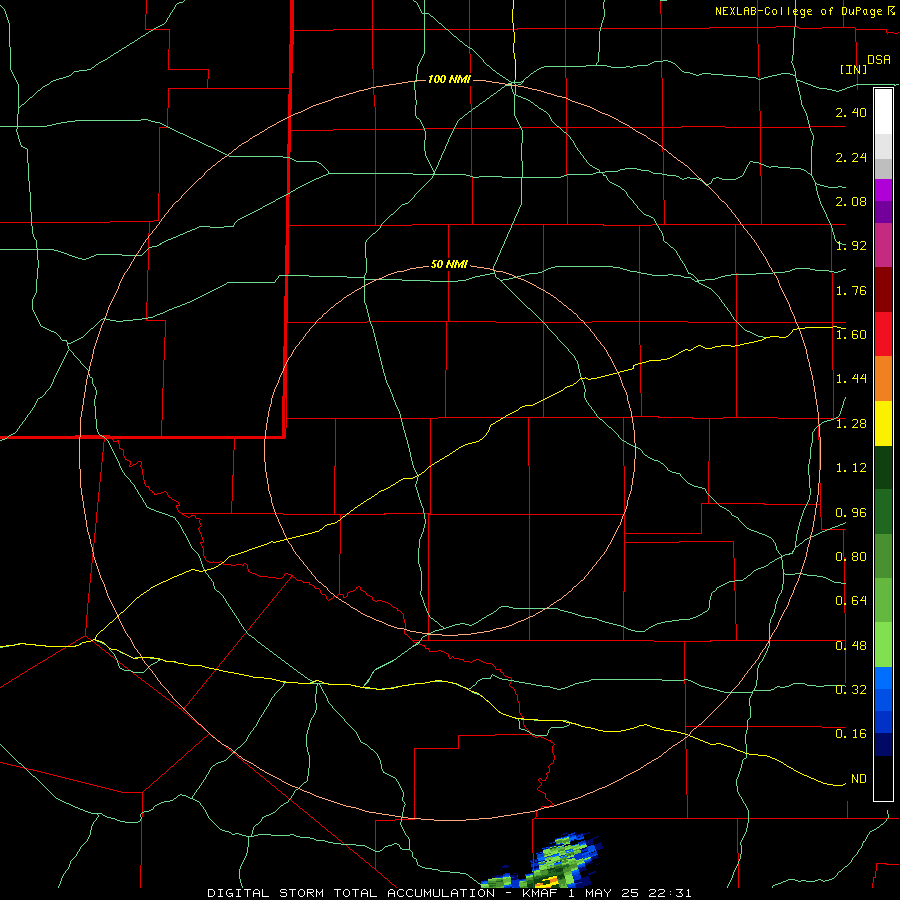Click the '[IN]' units label

tap(853, 69)
